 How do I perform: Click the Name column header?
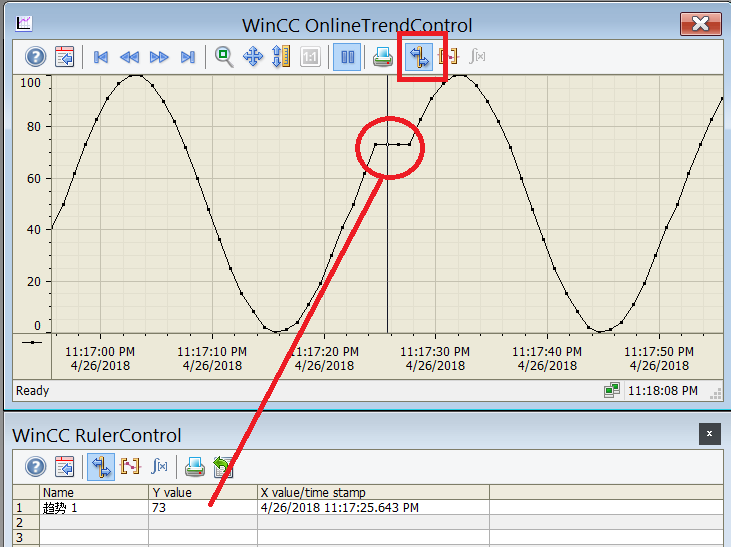[94, 492]
